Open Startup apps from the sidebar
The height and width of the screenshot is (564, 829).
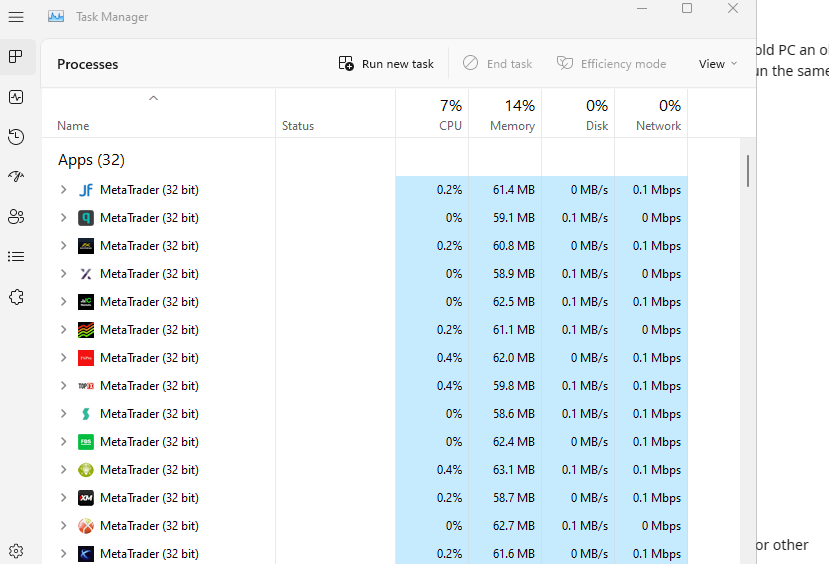16,177
